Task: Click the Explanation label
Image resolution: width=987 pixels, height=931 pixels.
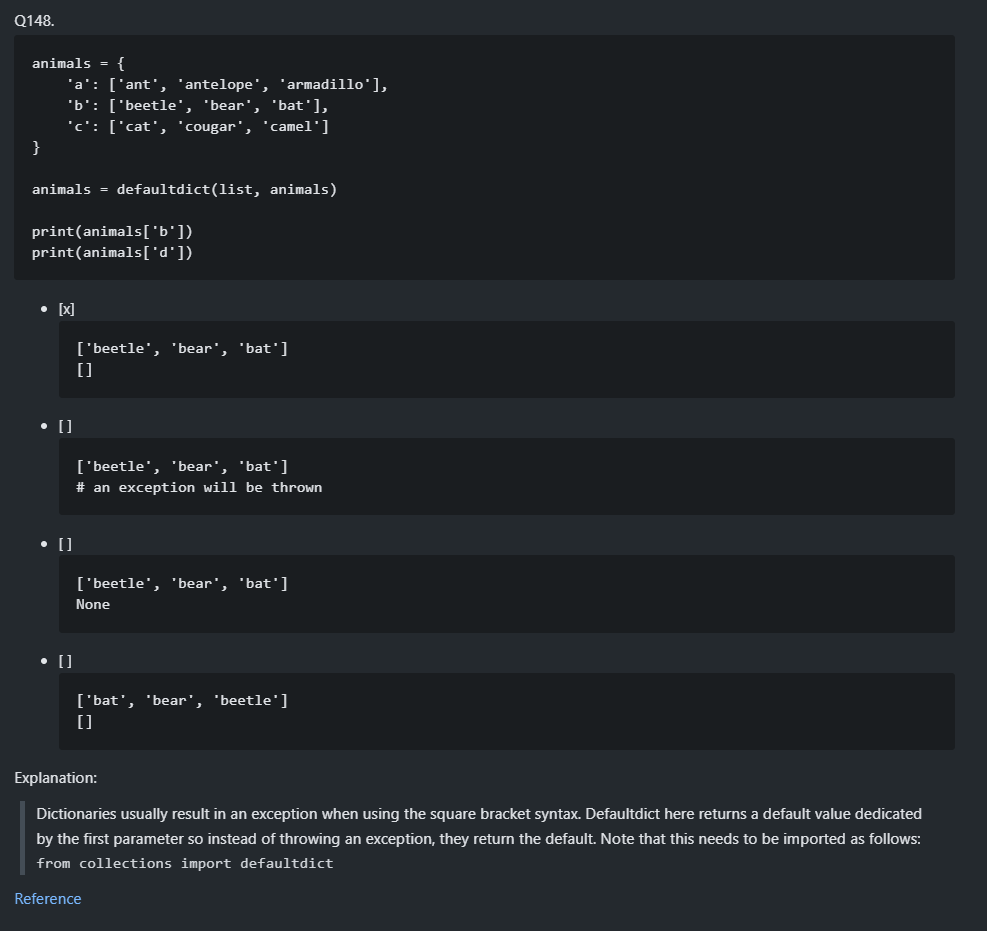Action: click(x=55, y=778)
